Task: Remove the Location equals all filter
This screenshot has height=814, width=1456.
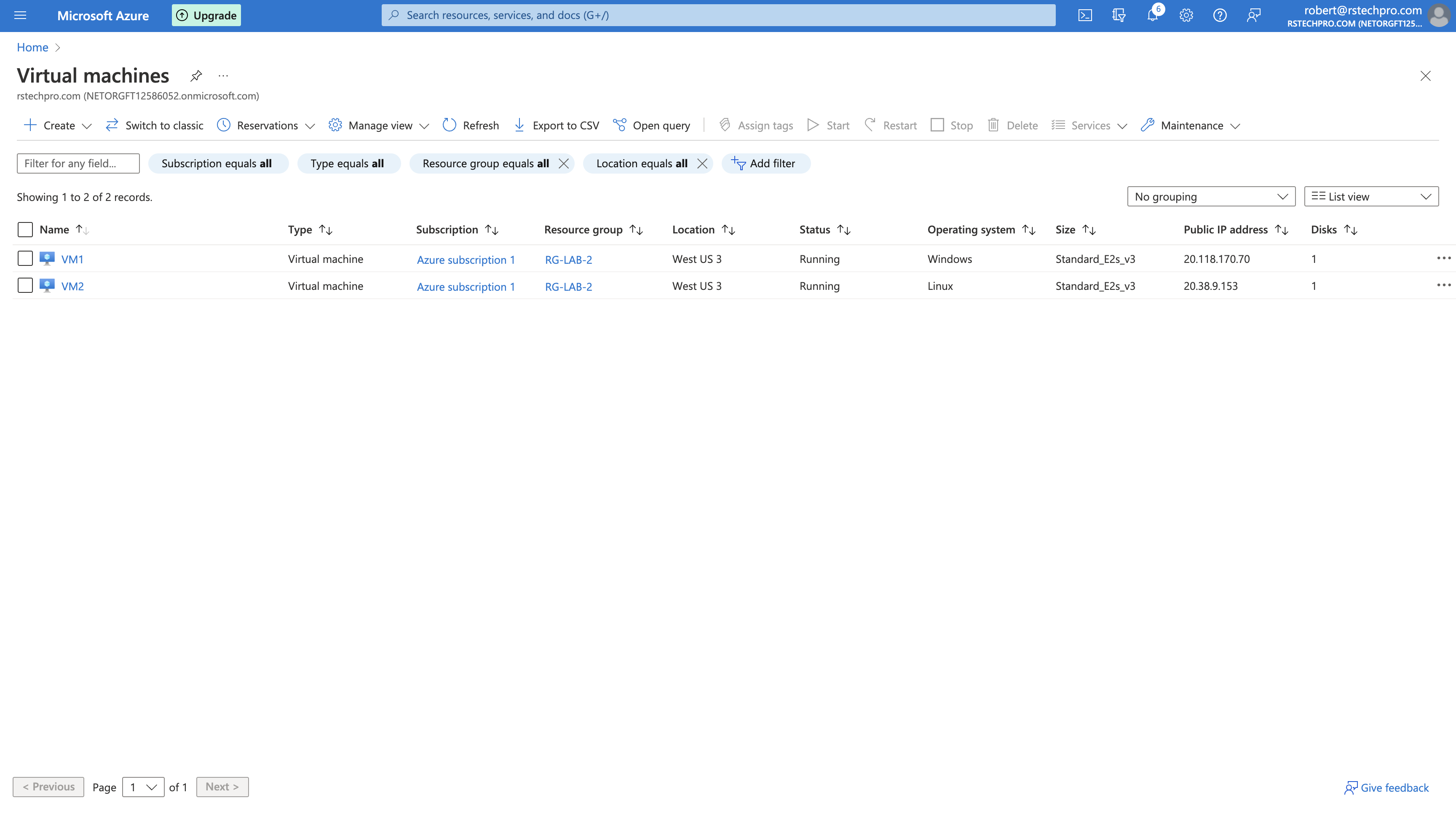Action: pos(703,163)
